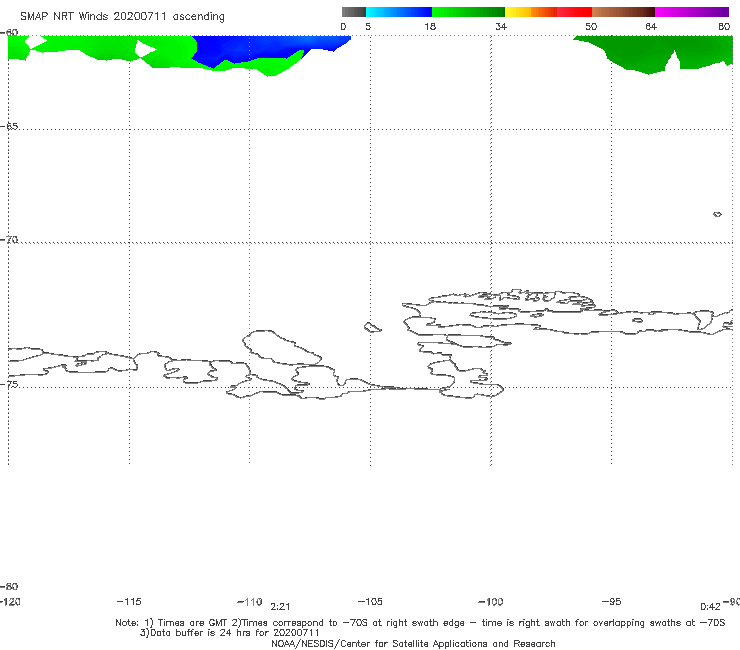Click the light blue segment of the color bar

coord(399,12)
